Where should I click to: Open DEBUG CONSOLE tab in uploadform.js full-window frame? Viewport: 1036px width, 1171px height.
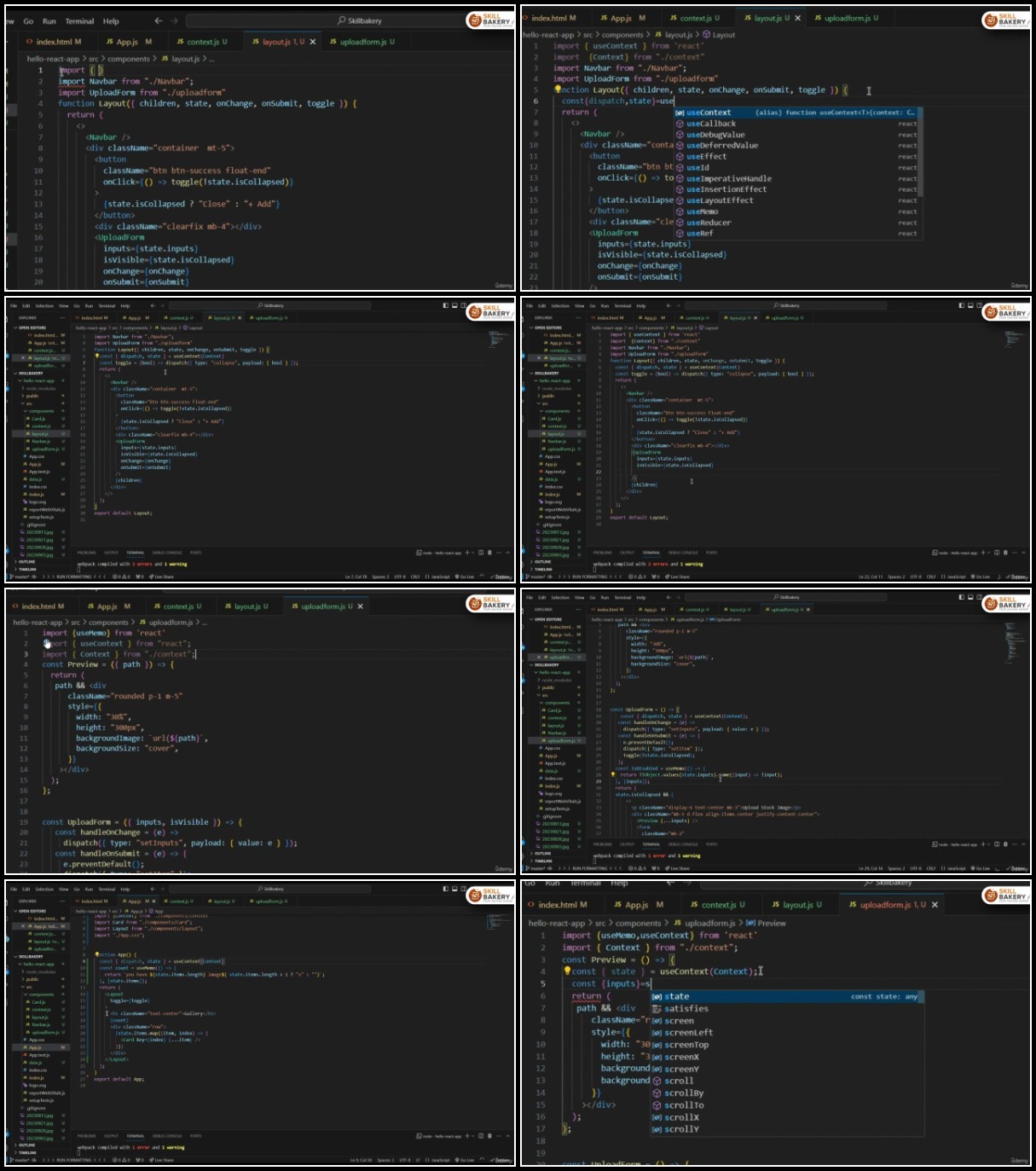click(684, 844)
